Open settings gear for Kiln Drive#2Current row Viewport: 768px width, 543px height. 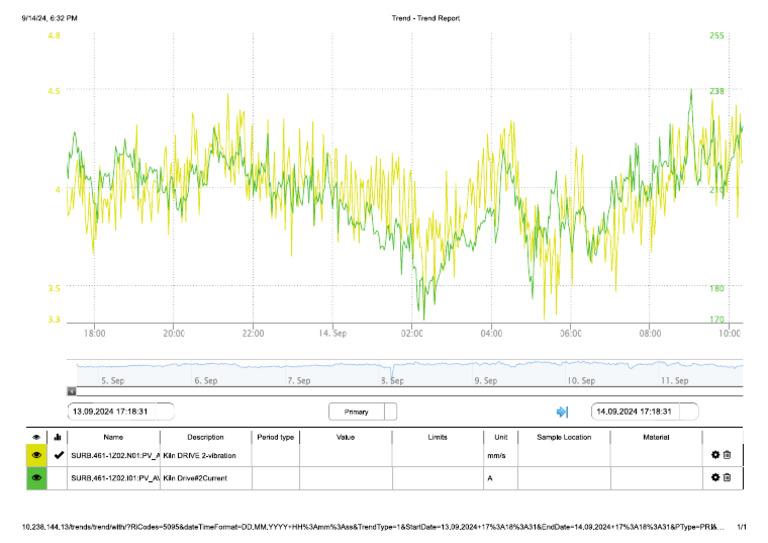(x=715, y=477)
